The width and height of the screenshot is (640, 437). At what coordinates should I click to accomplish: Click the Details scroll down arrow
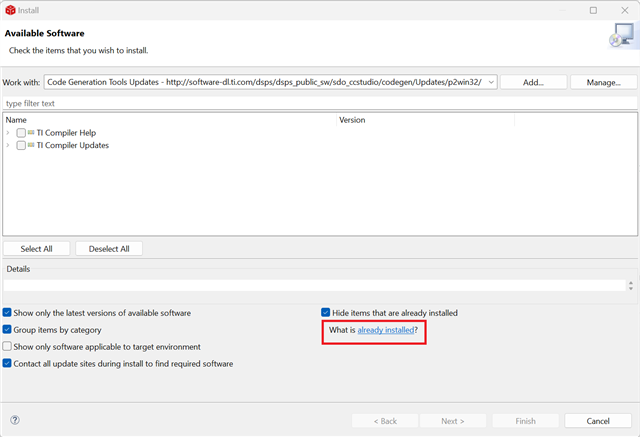coord(631,288)
